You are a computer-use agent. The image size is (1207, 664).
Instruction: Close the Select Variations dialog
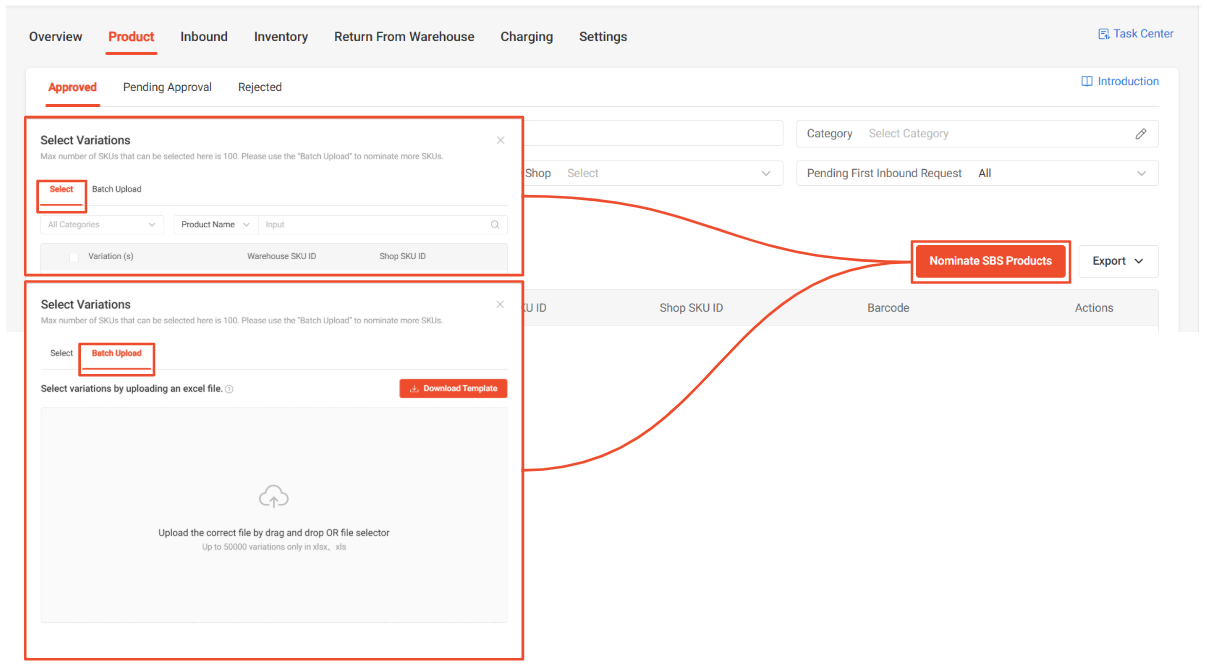click(500, 140)
